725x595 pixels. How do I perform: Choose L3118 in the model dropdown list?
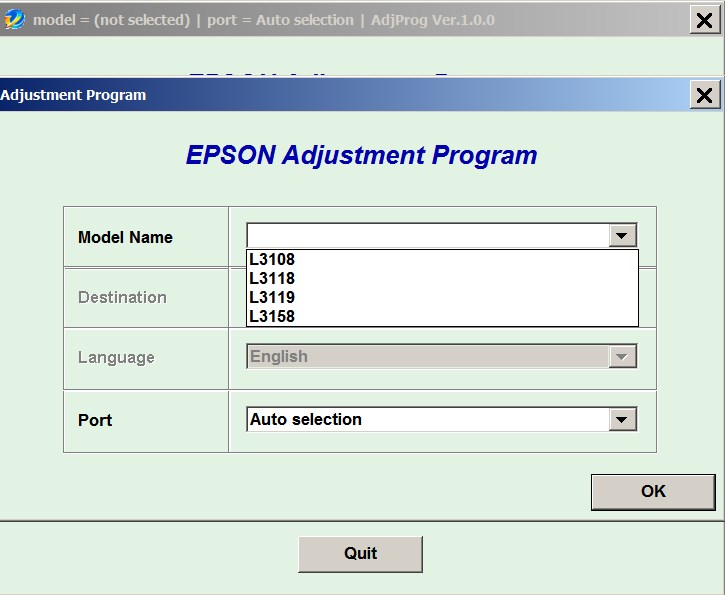click(x=442, y=278)
